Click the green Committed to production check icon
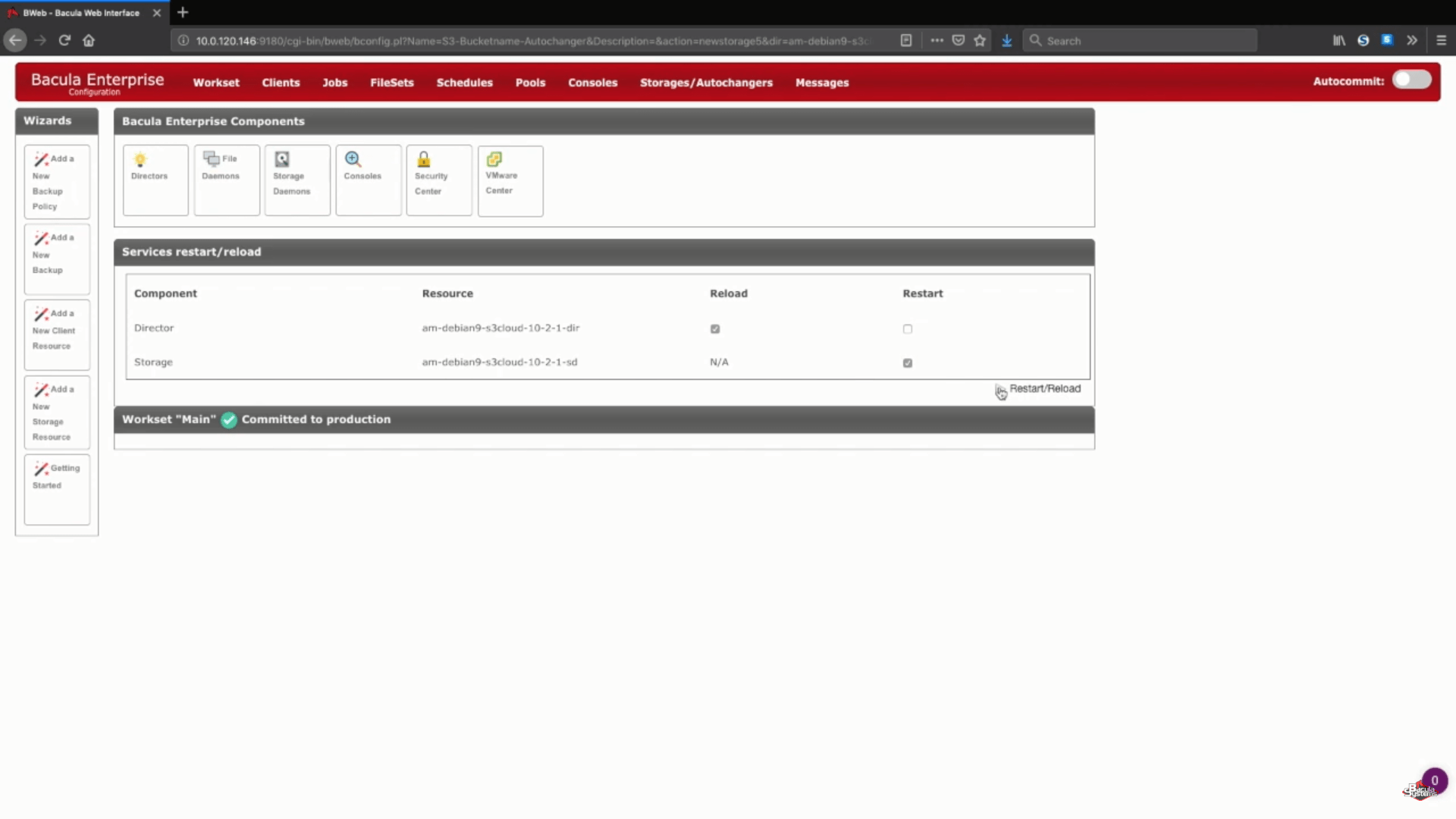 tap(229, 419)
